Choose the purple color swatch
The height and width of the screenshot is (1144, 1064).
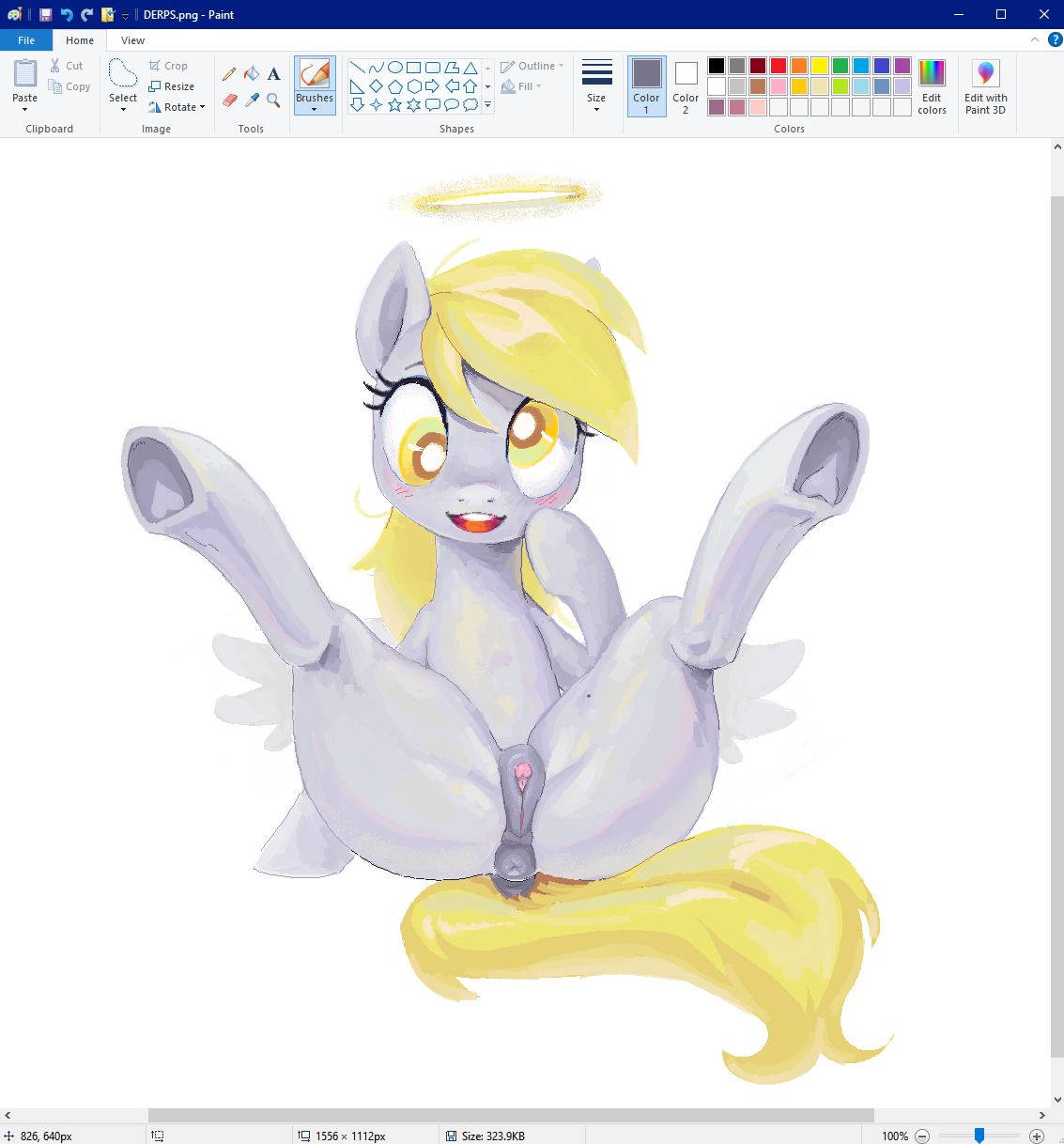pyautogui.click(x=902, y=66)
